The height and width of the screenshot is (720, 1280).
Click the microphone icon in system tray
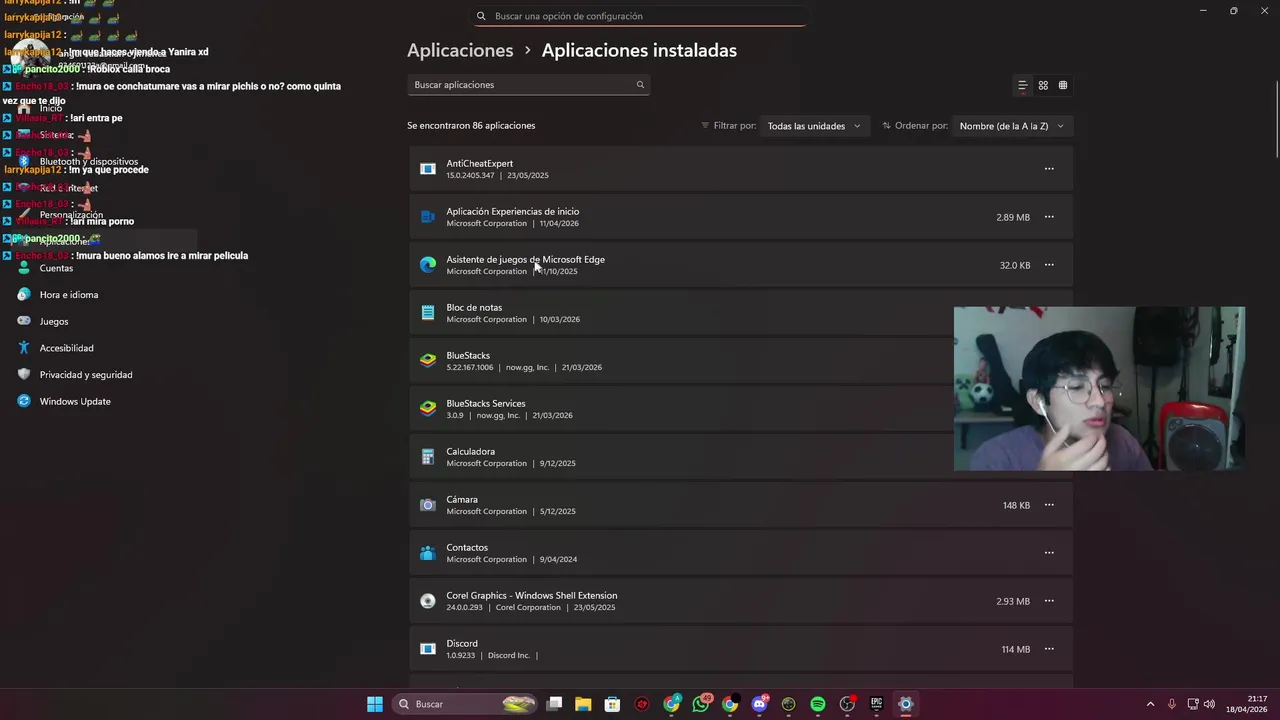coord(1172,704)
